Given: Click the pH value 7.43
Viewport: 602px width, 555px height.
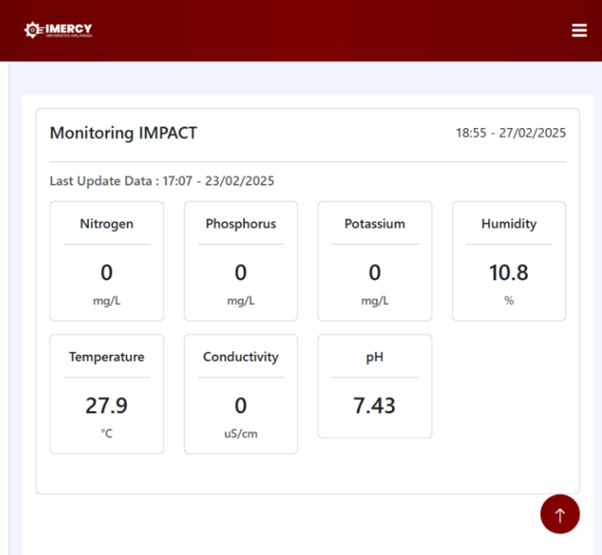Looking at the screenshot, I should (374, 406).
